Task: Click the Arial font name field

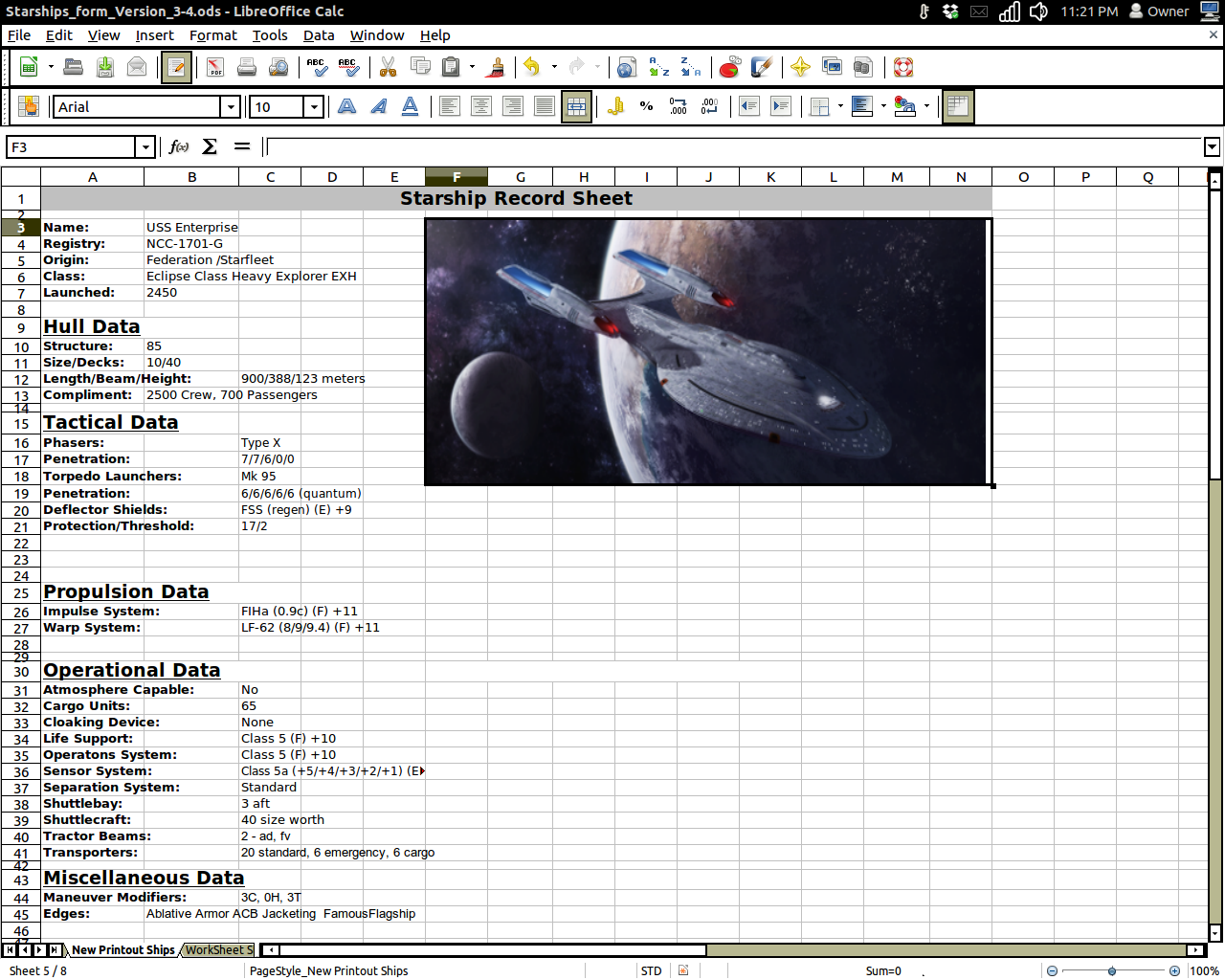Action: point(137,107)
